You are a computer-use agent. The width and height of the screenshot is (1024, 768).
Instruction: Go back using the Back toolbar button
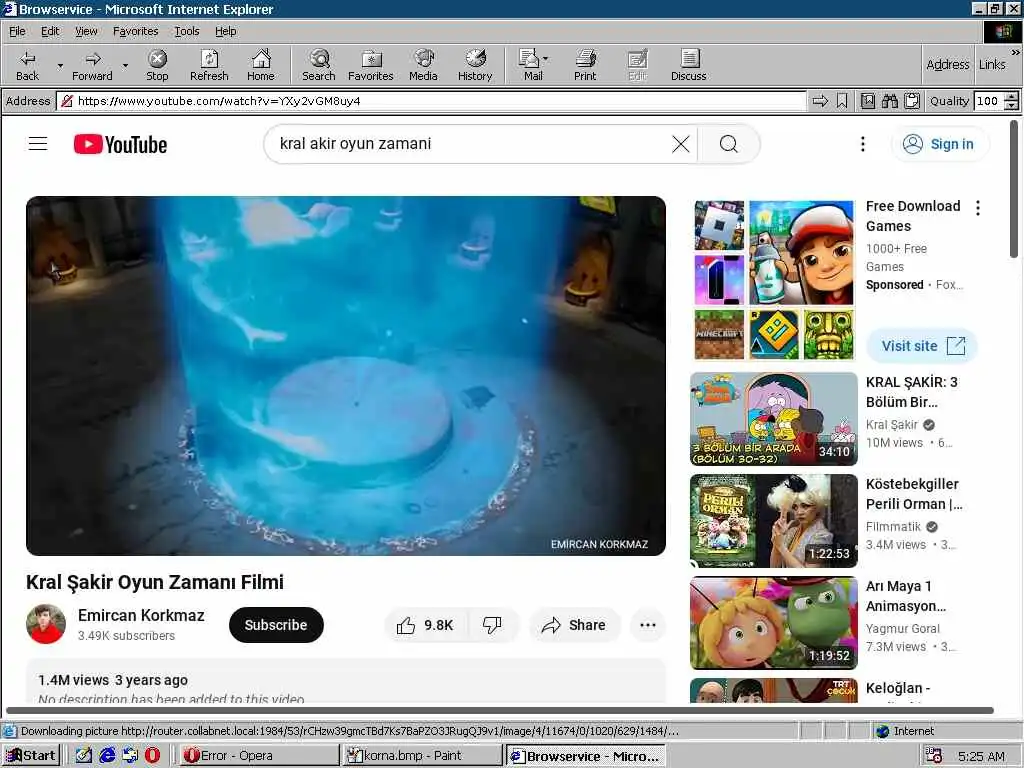coord(27,65)
